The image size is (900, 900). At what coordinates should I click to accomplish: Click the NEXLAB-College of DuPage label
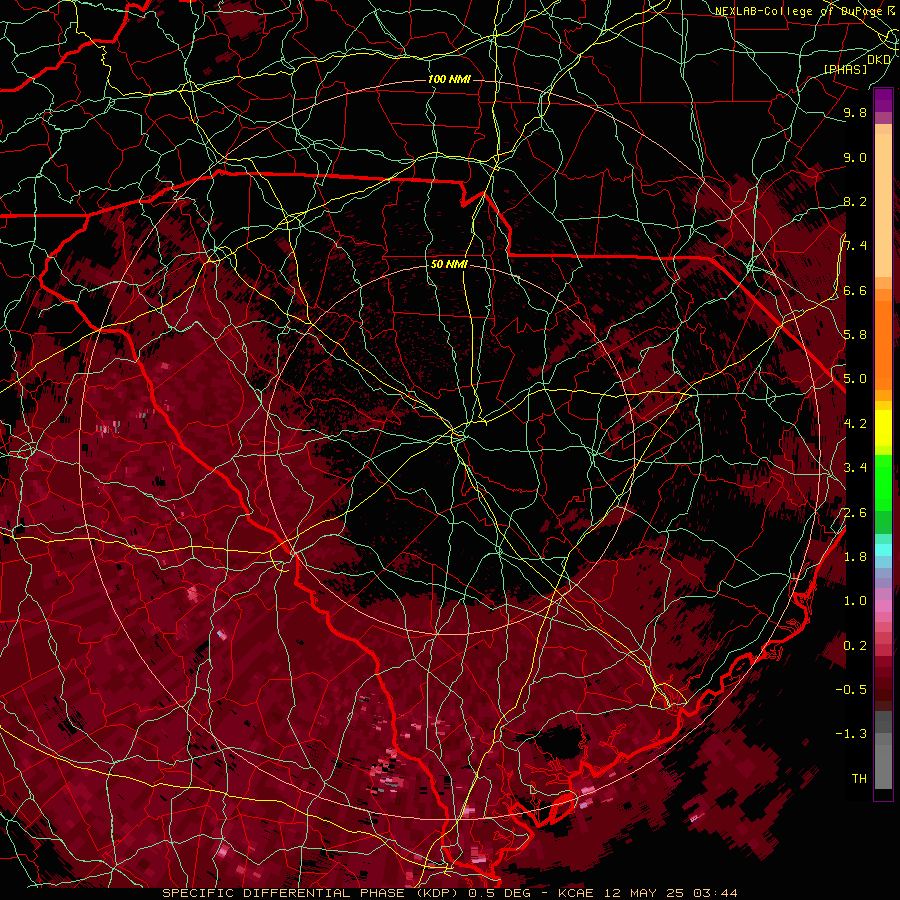tap(799, 11)
